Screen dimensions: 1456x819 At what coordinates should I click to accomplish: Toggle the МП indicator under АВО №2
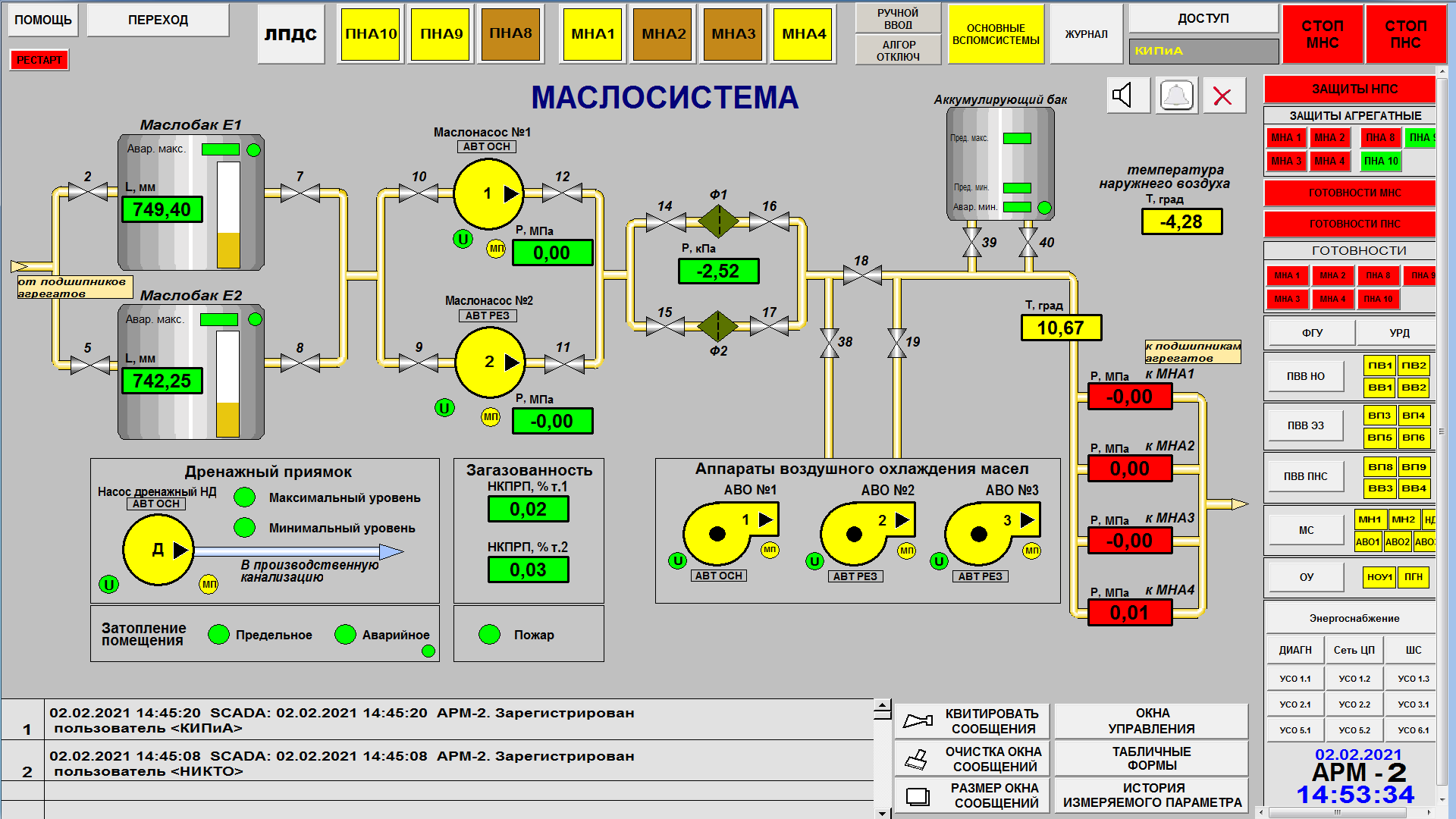(906, 551)
